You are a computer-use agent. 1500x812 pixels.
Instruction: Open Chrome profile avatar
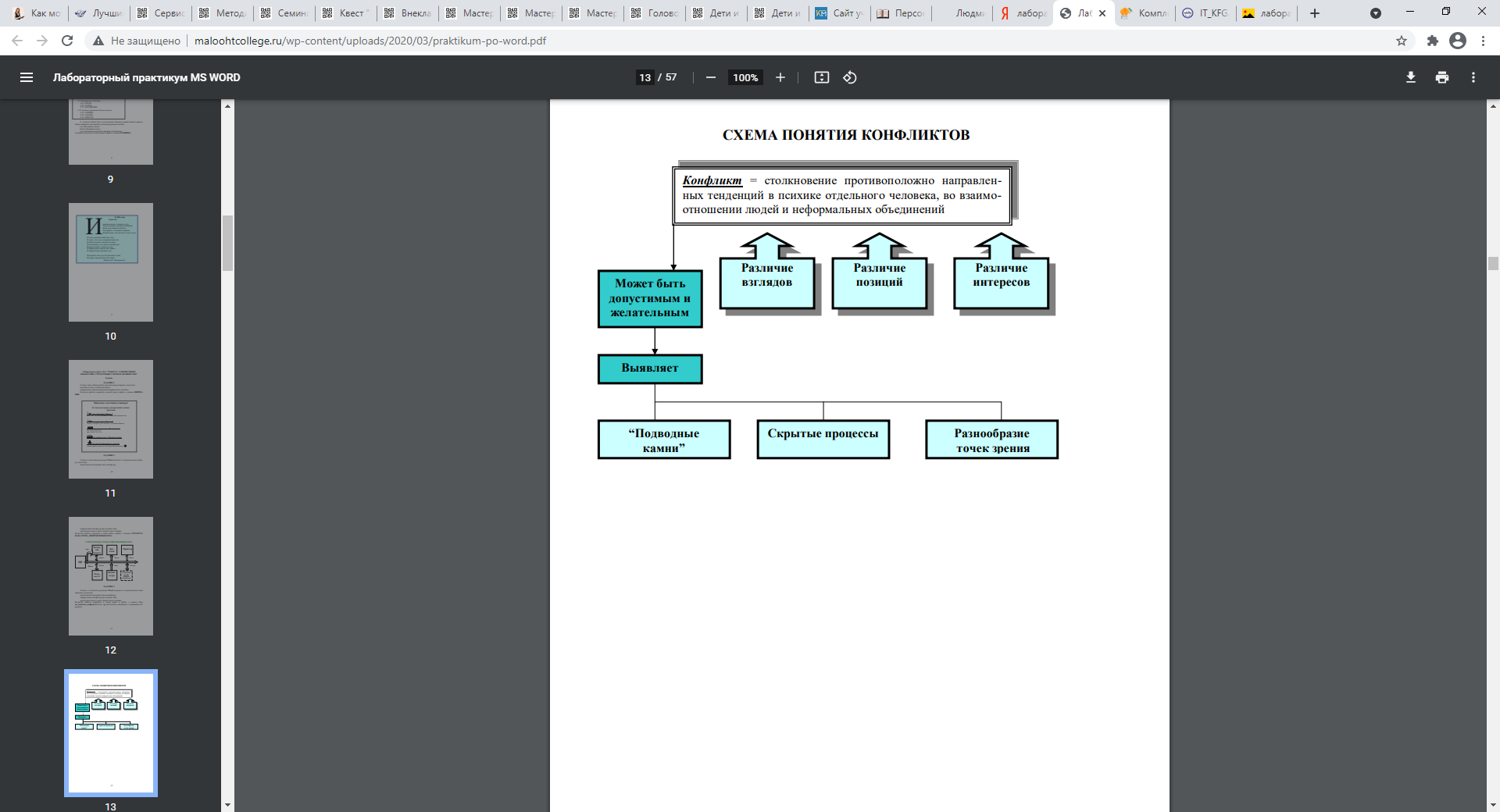1458,41
